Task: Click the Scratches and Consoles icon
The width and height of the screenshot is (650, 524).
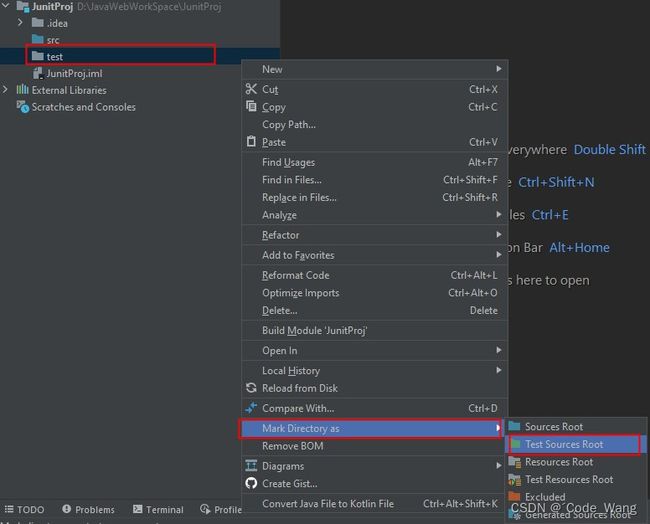Action: [x=23, y=107]
